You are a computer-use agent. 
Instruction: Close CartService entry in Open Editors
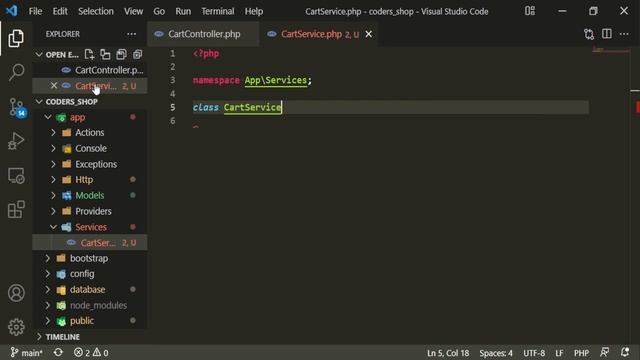point(54,86)
